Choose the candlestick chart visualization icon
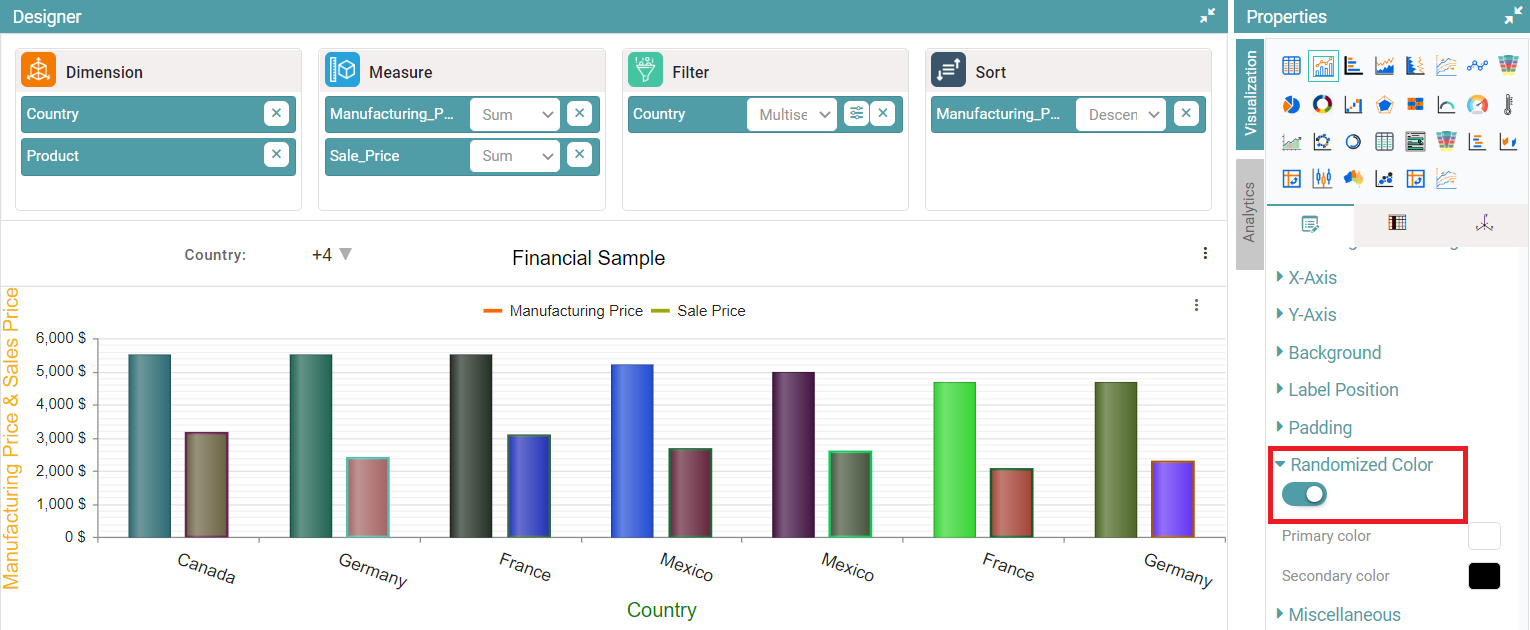 1322,179
